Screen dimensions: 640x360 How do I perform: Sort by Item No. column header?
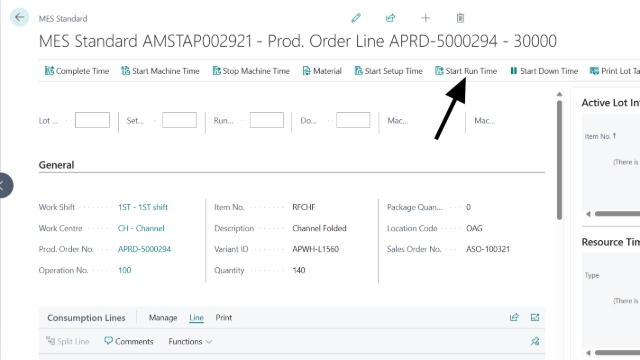(600, 136)
